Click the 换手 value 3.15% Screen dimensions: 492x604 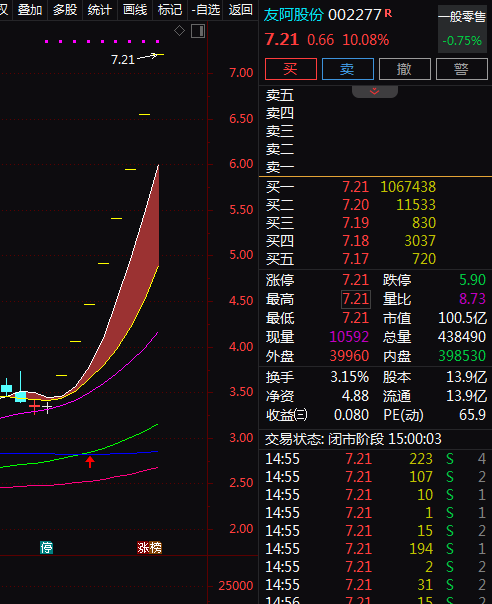click(x=349, y=377)
